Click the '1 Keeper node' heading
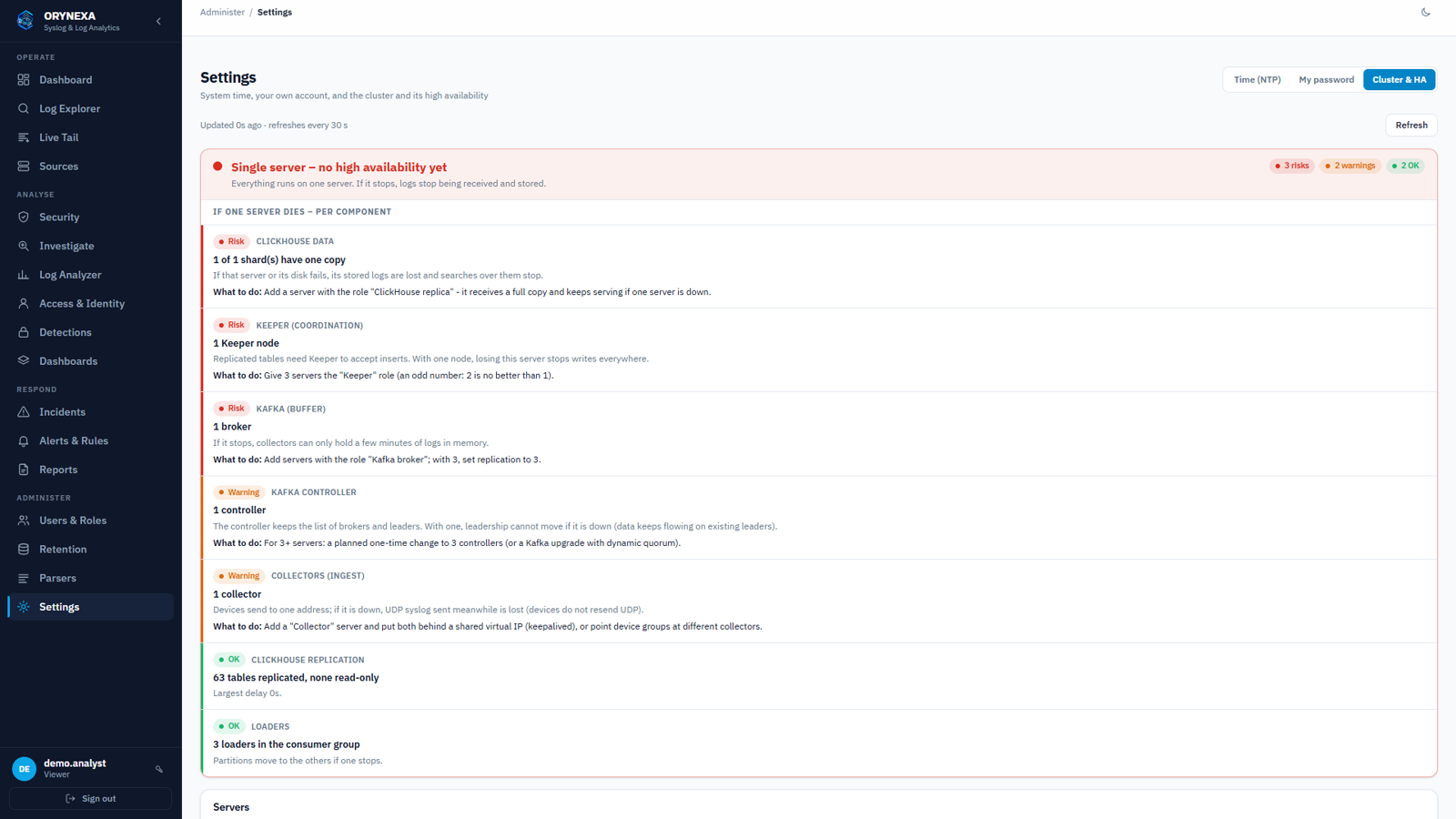 (x=246, y=343)
